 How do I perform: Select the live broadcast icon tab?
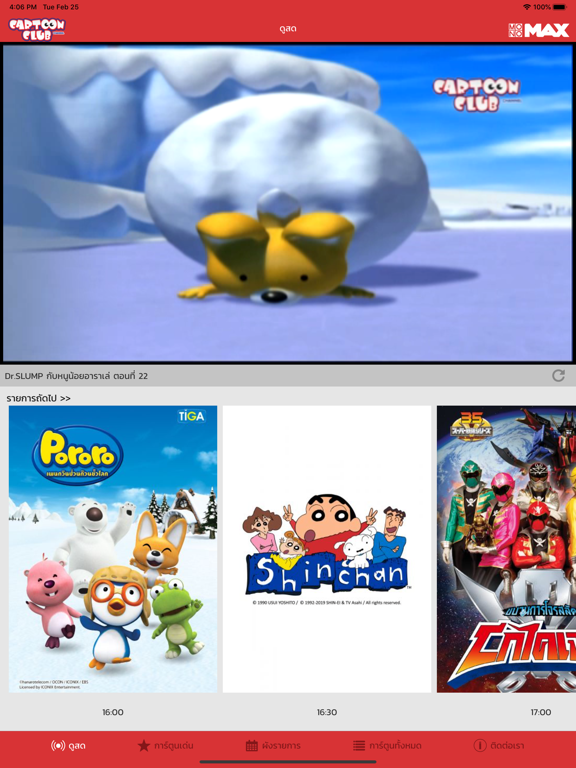(58, 745)
